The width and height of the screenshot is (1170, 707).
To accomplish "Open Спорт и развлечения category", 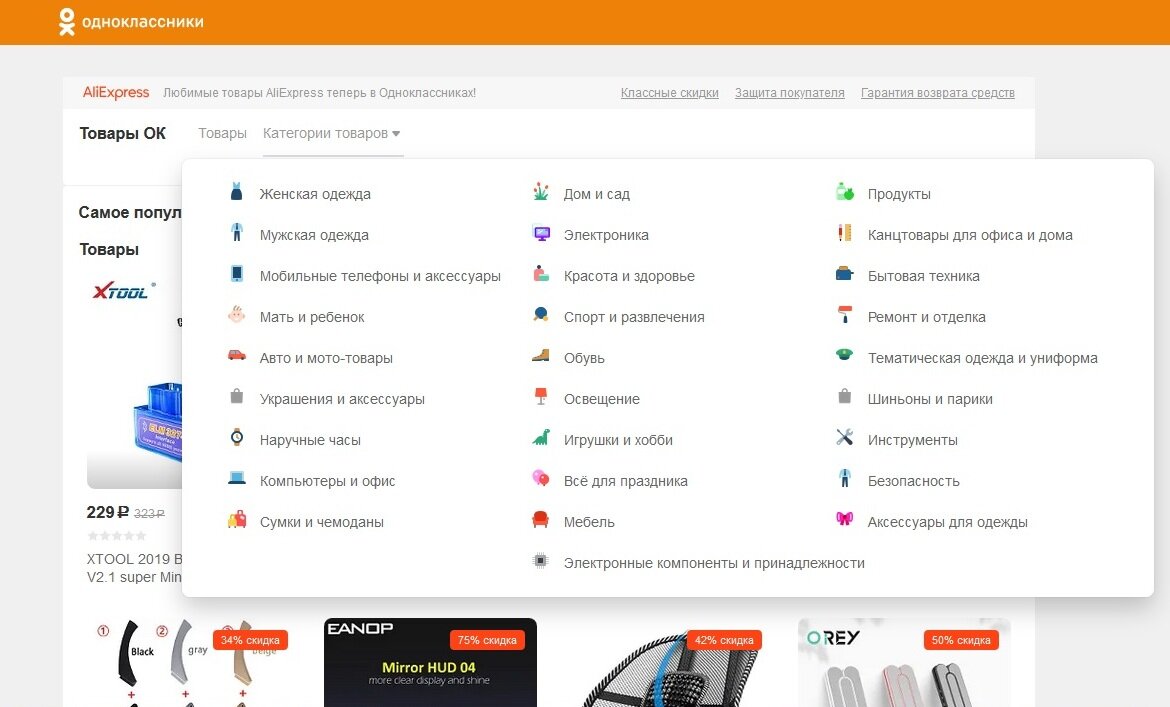I will pos(634,317).
